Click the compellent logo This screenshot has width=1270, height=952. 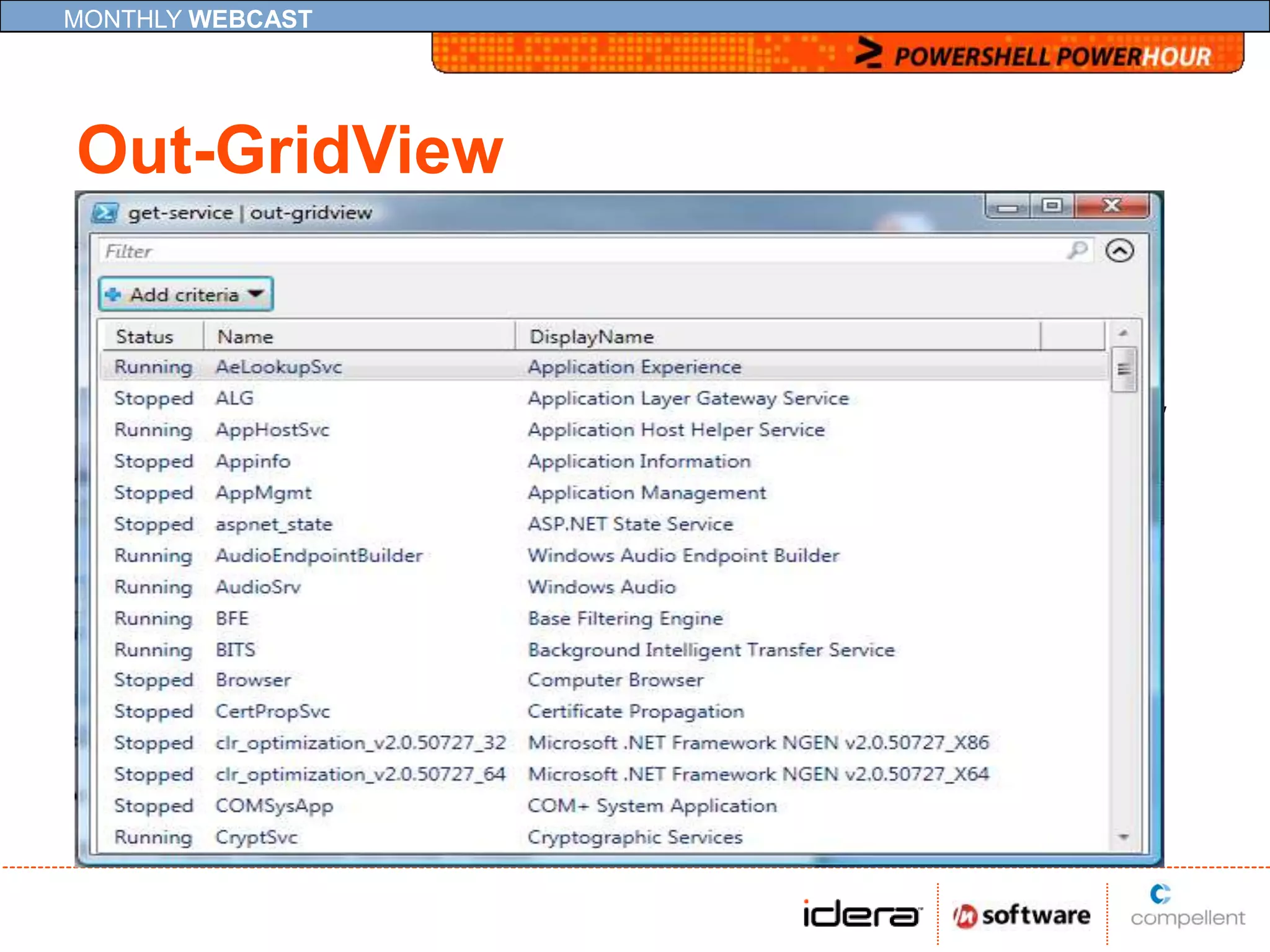(x=1187, y=906)
